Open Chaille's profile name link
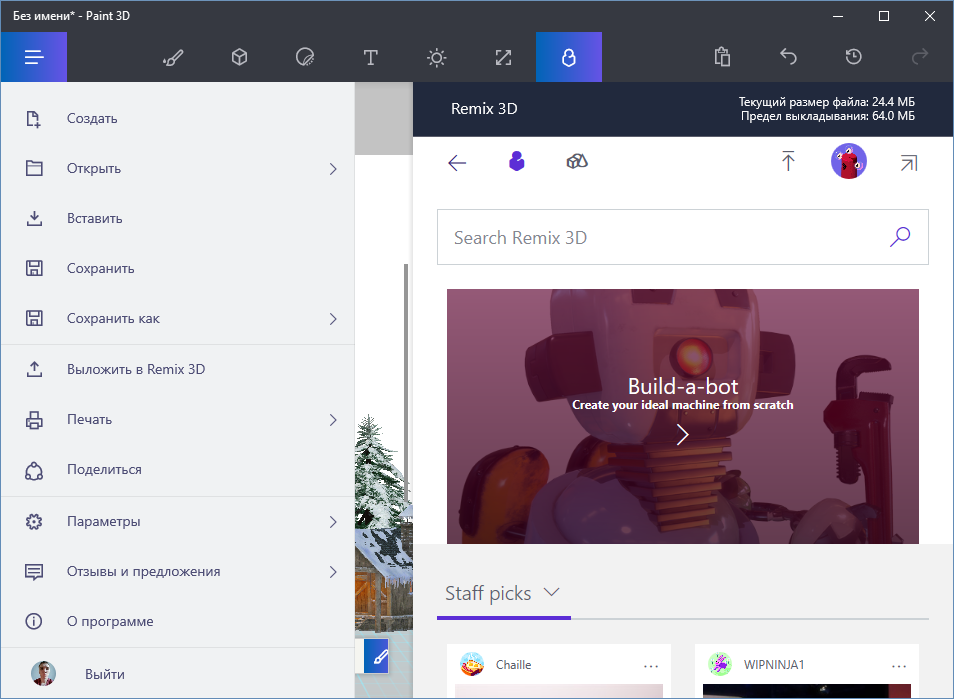Viewport: 954px width, 699px height. [514, 665]
